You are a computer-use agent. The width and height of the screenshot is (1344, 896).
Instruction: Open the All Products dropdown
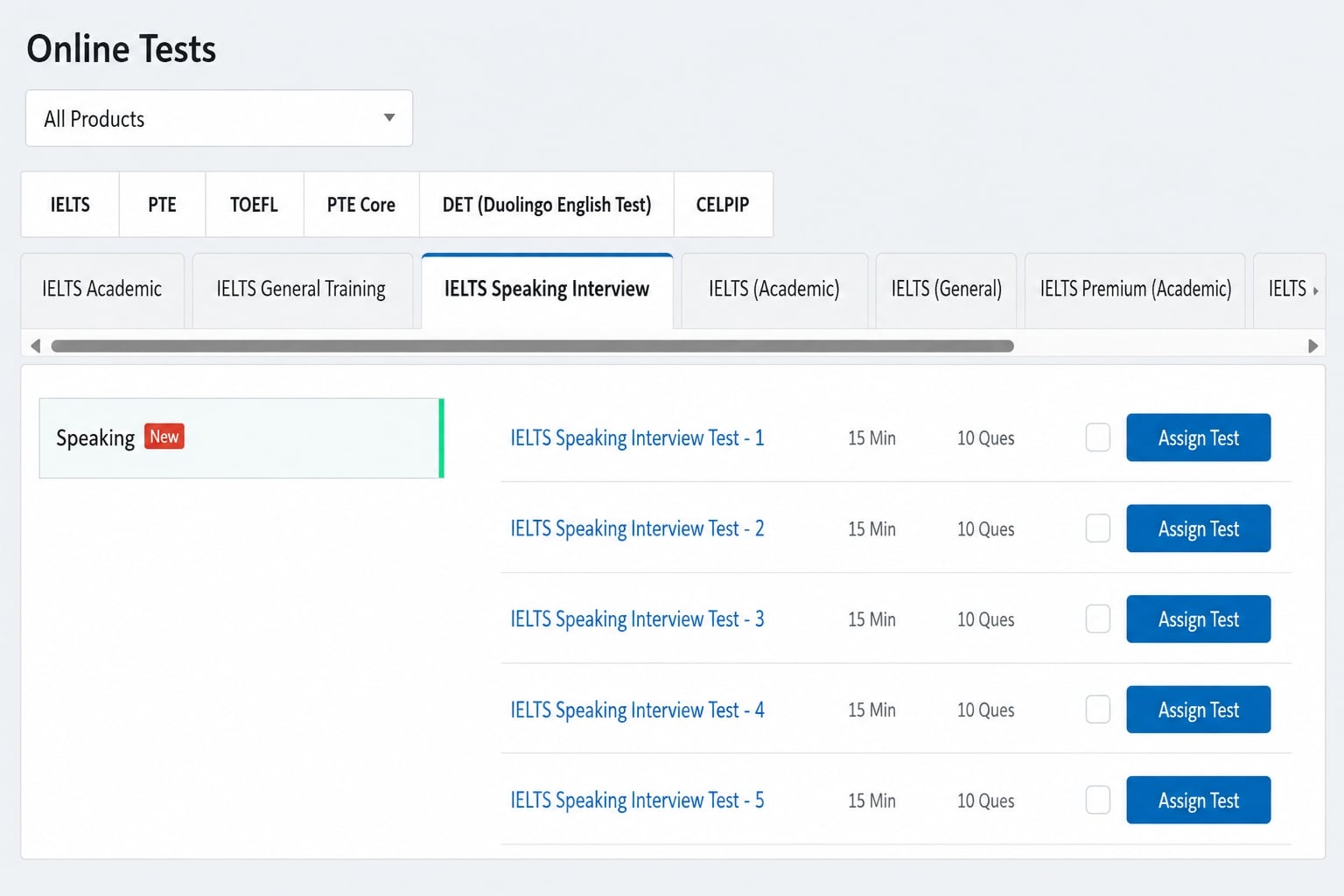(x=219, y=118)
